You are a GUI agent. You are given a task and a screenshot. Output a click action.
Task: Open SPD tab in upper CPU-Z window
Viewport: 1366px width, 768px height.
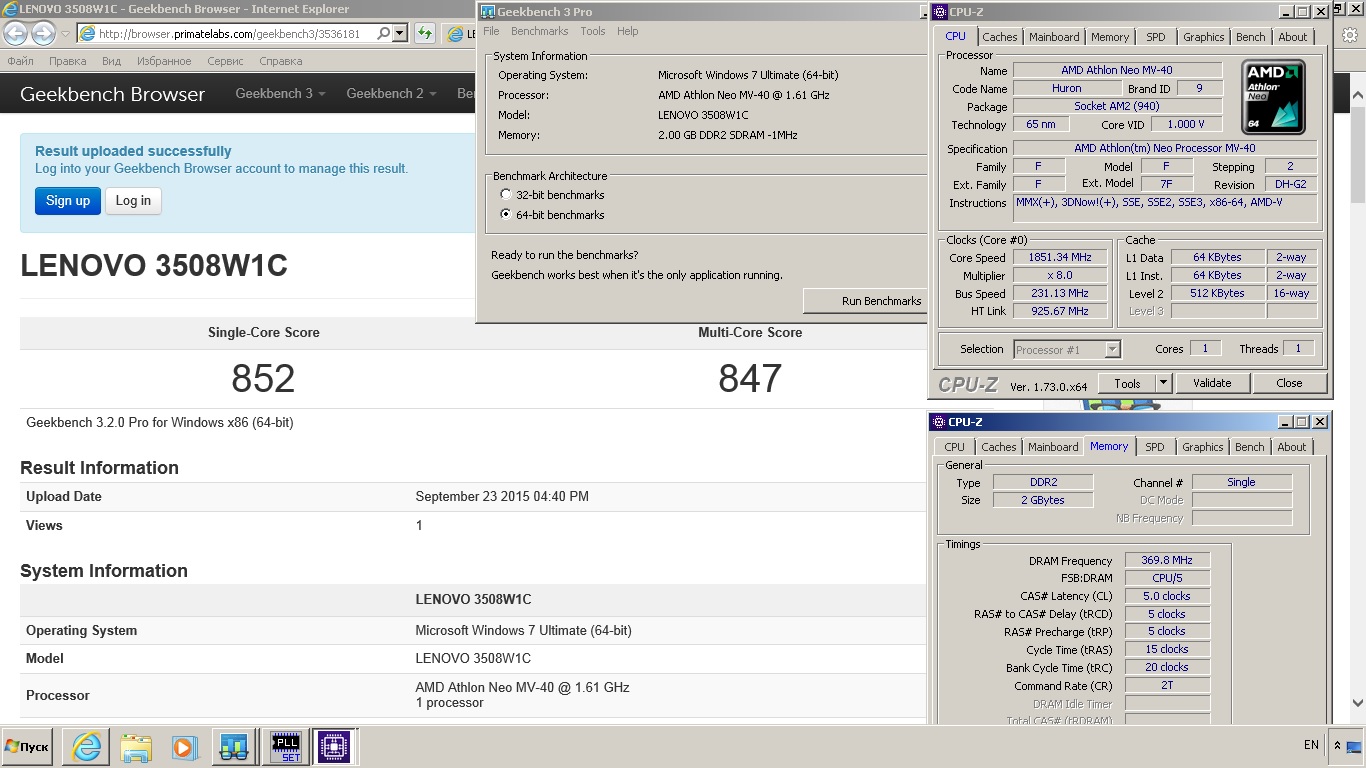coord(1156,37)
